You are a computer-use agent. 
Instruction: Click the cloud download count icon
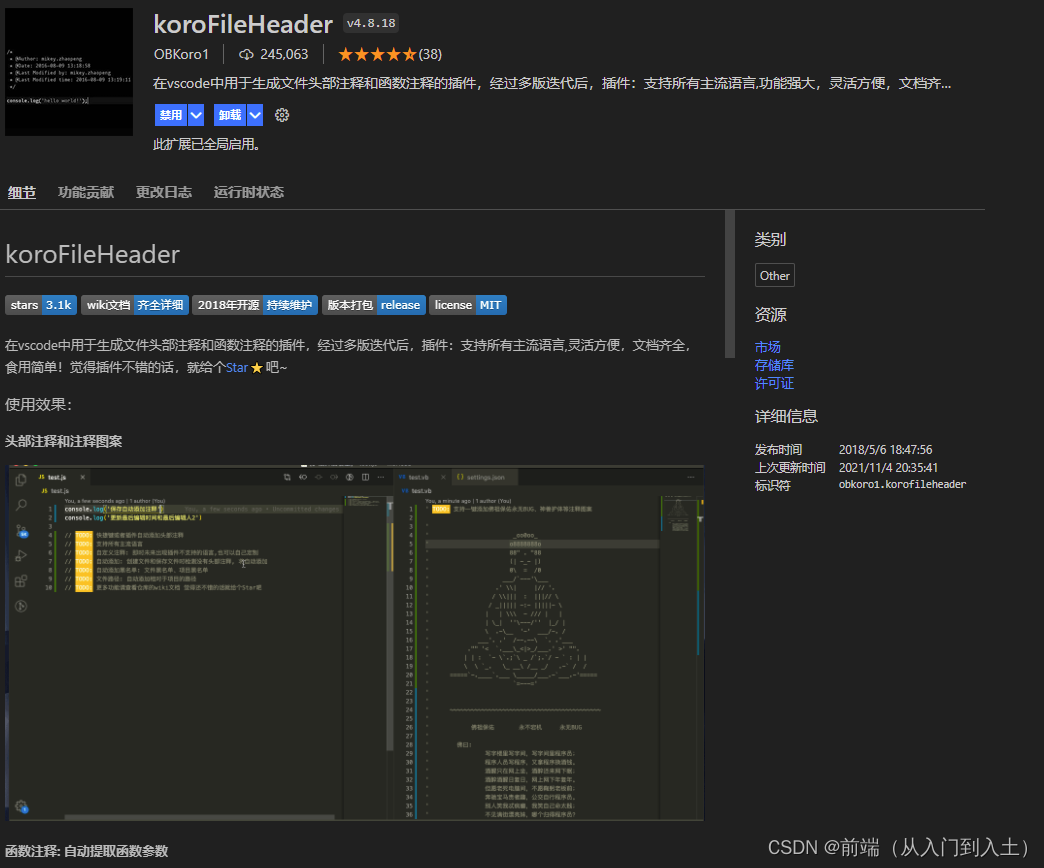coord(246,55)
